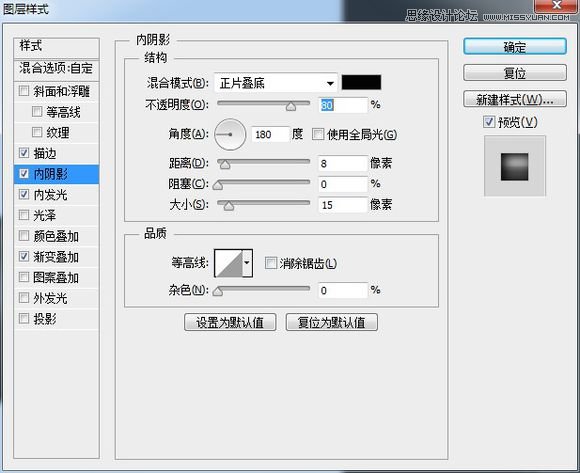Click the 新建样式(W)... button
580x473 pixels.
tap(515, 99)
